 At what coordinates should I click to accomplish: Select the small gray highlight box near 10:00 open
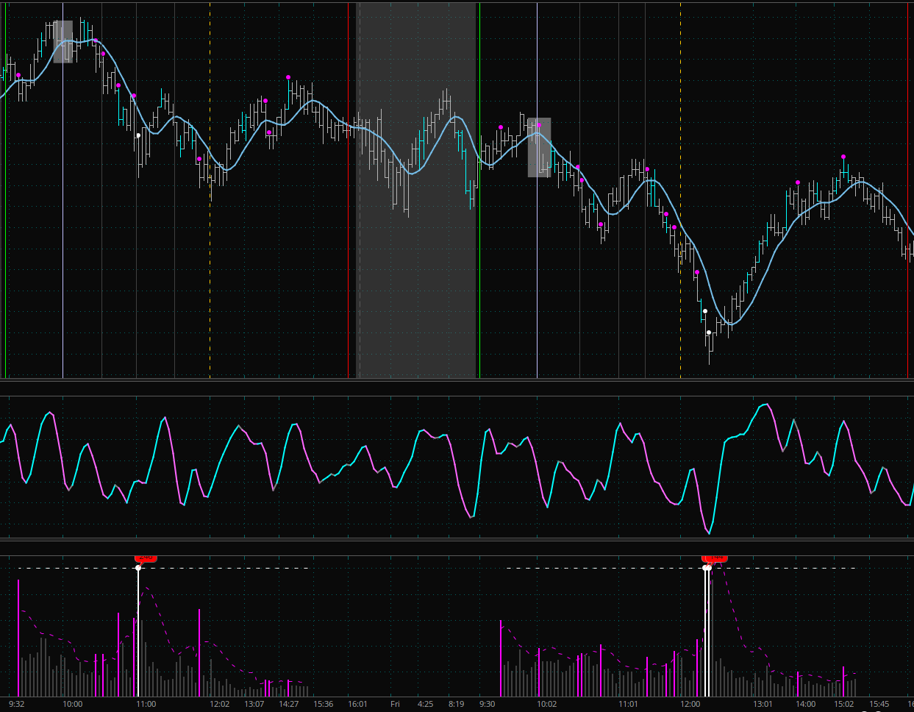[63, 41]
